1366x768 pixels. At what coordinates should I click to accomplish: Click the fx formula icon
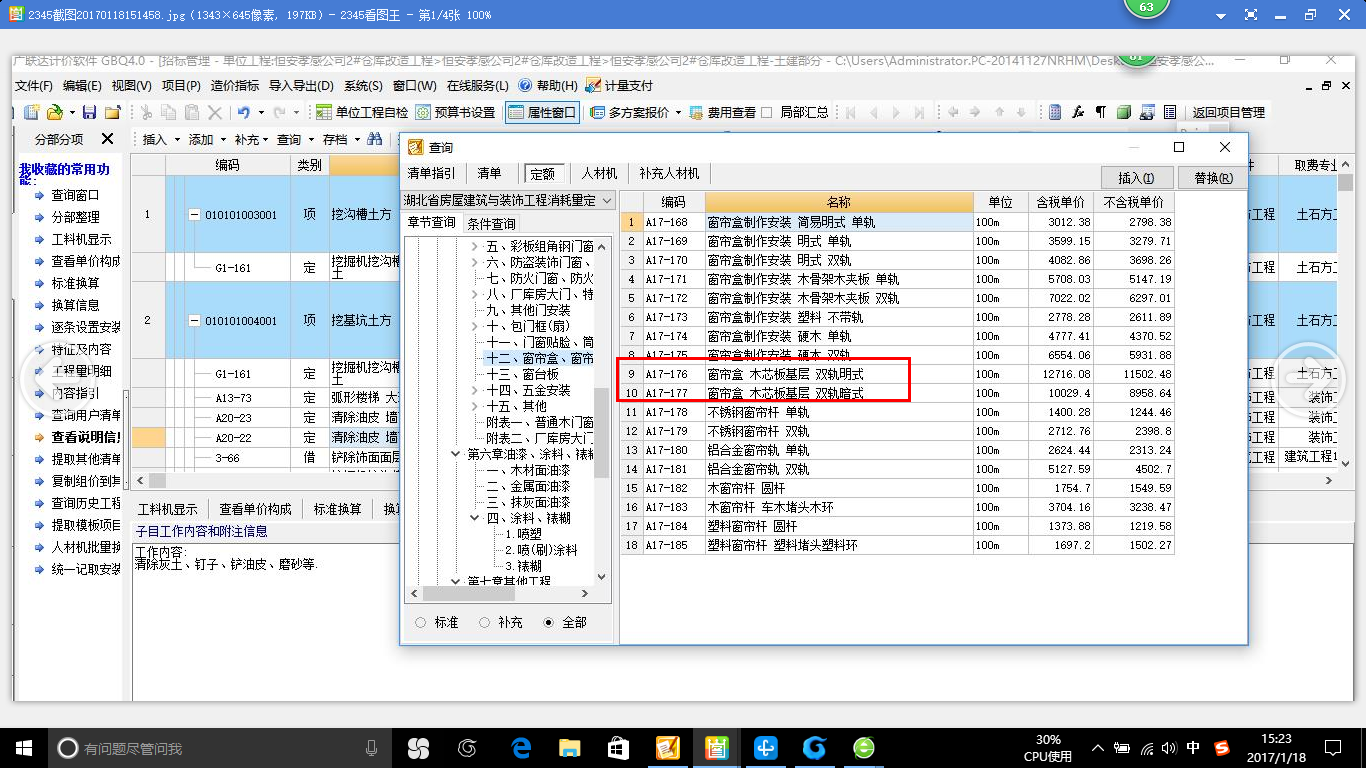(1078, 112)
